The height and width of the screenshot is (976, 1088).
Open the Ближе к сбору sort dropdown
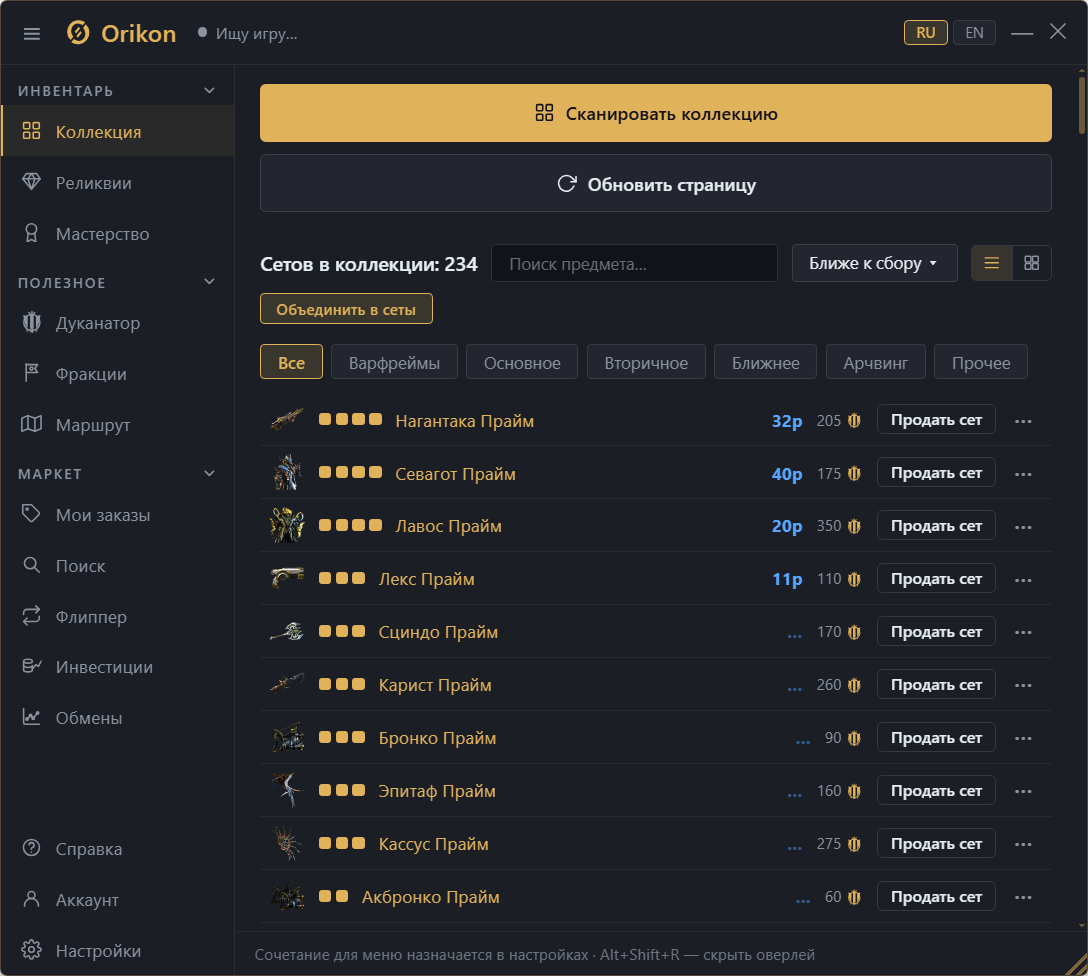click(874, 263)
